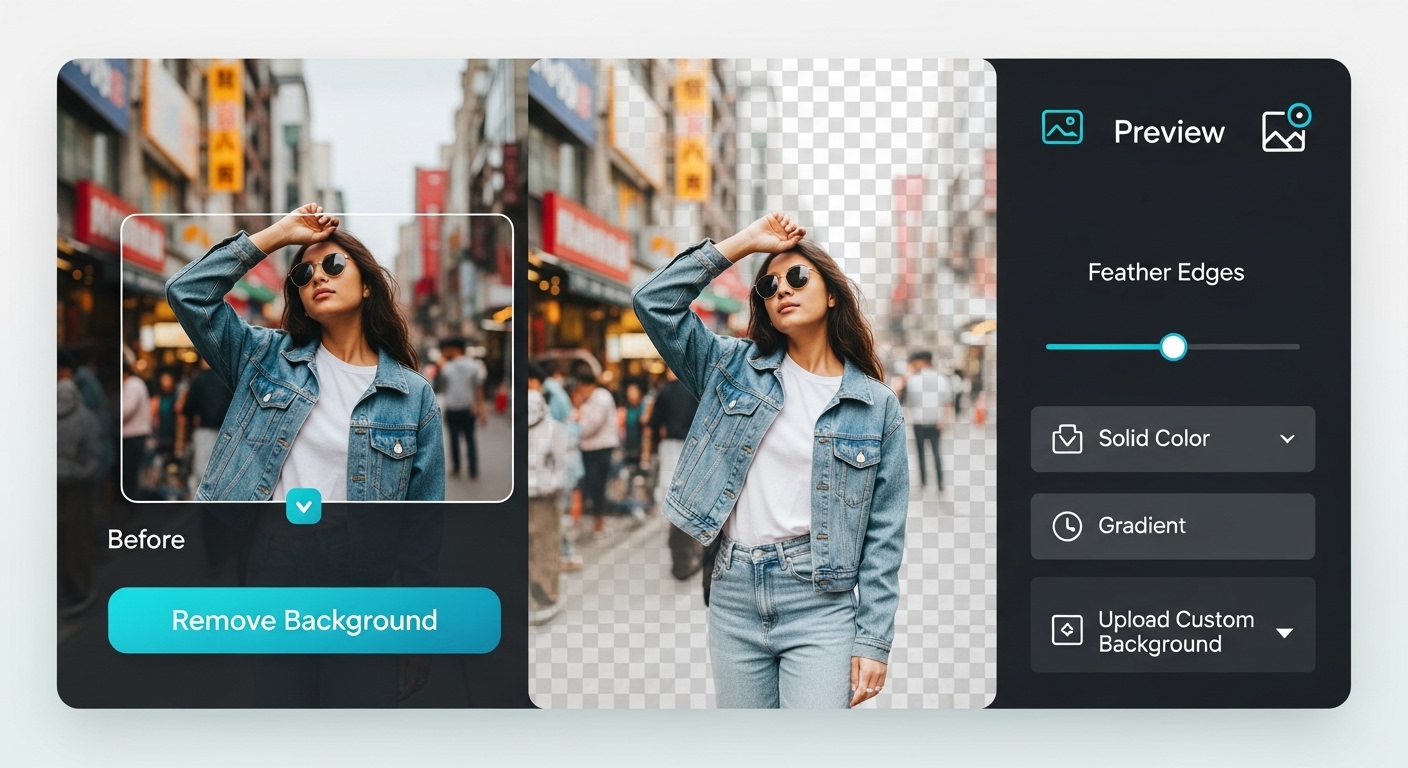Screen dimensions: 1408x768
Task: Expand the Solid Color dropdown arrow
Action: (1287, 439)
